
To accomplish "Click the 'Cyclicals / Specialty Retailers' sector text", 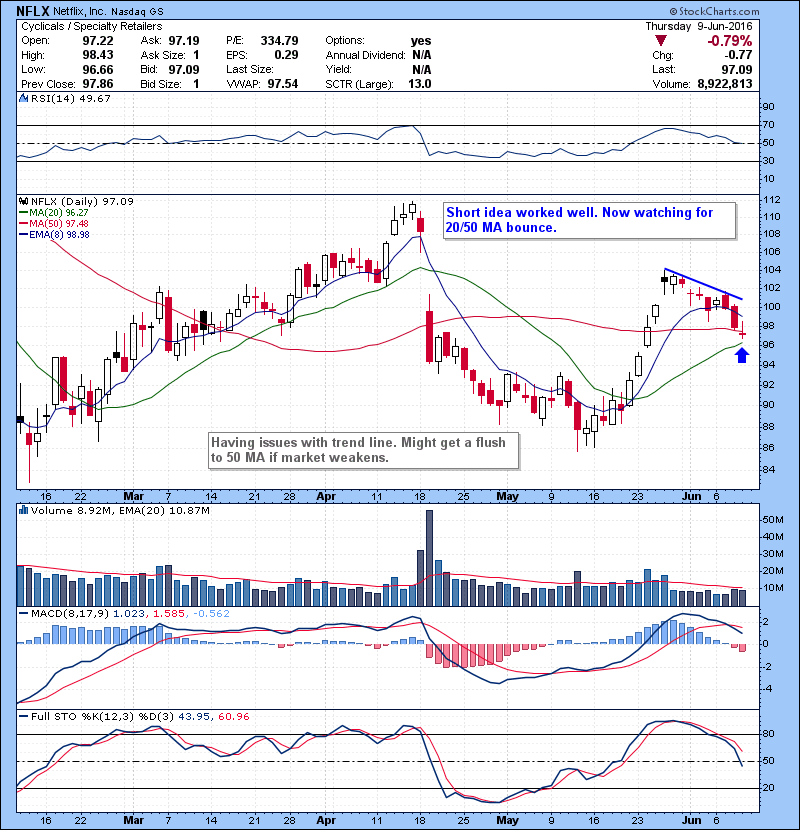I will tap(92, 26).
